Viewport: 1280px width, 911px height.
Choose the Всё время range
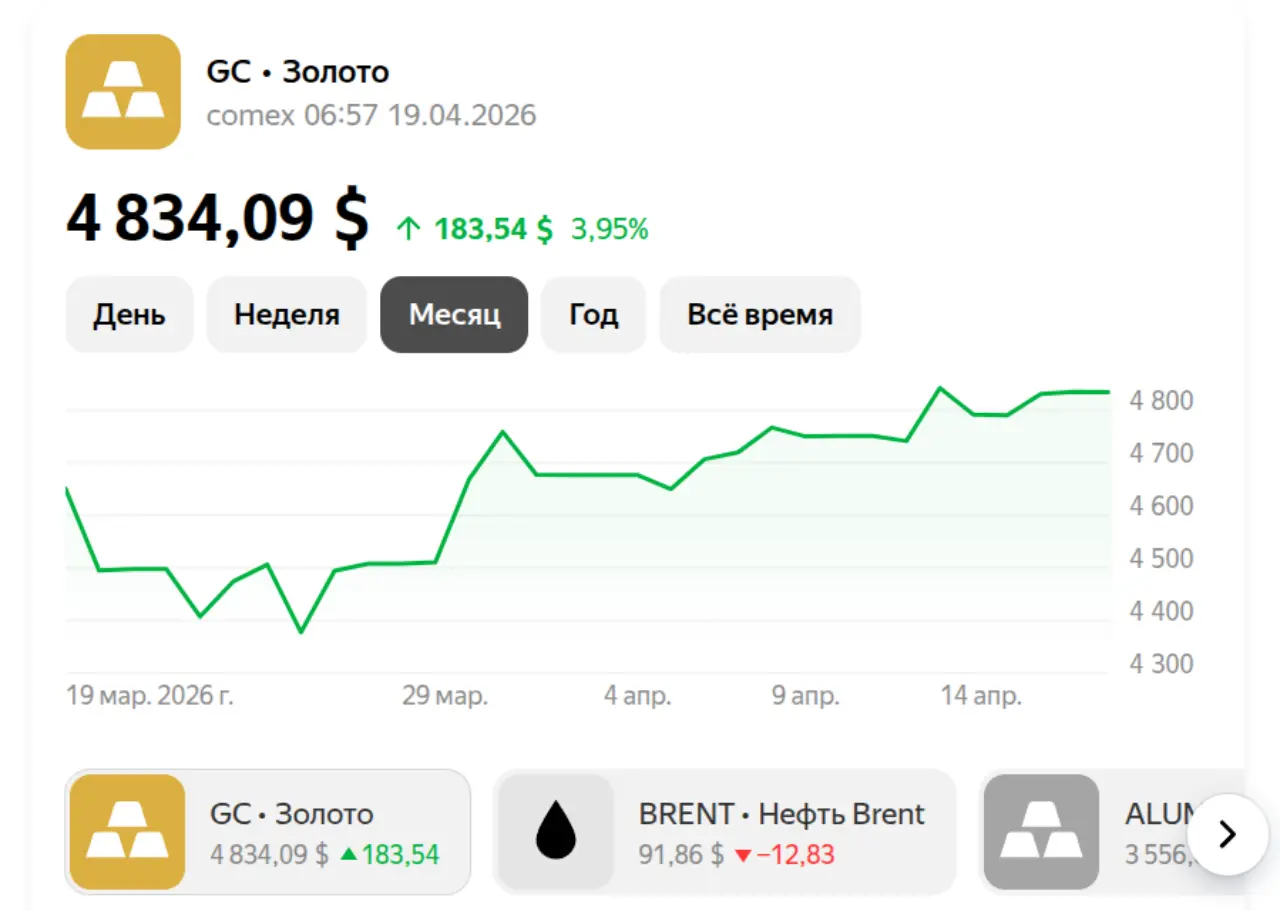[x=760, y=315]
